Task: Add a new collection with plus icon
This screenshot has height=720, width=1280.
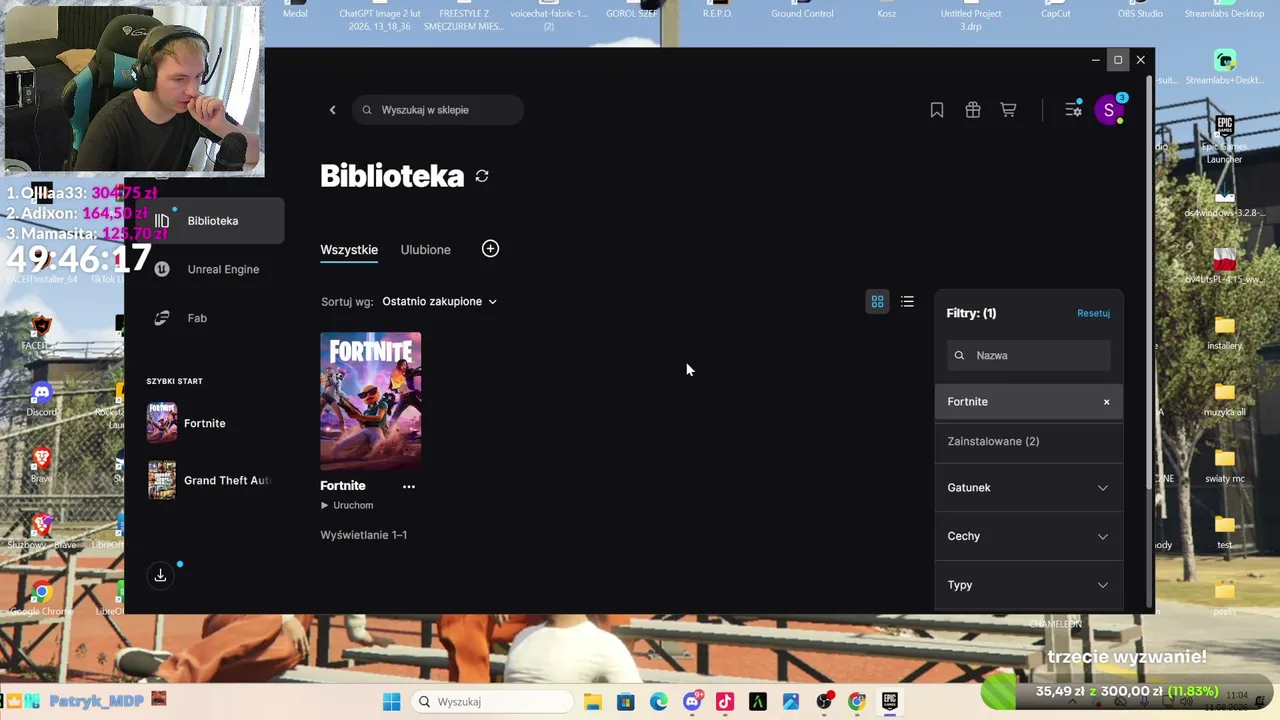Action: [490, 249]
